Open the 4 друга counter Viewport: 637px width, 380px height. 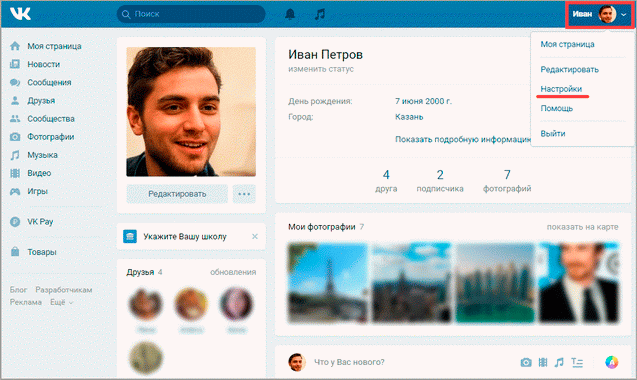click(386, 181)
